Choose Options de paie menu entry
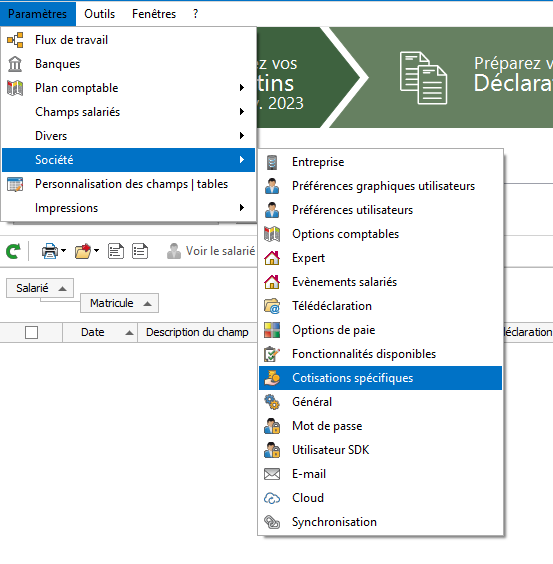 380,330
